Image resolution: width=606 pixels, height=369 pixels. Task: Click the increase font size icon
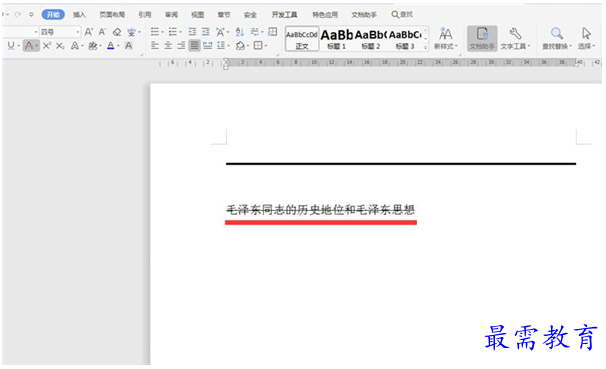89,32
